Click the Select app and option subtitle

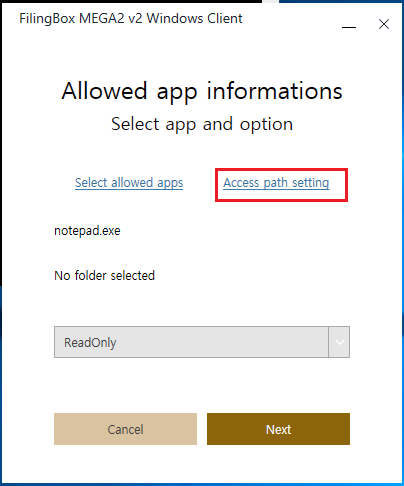click(202, 124)
